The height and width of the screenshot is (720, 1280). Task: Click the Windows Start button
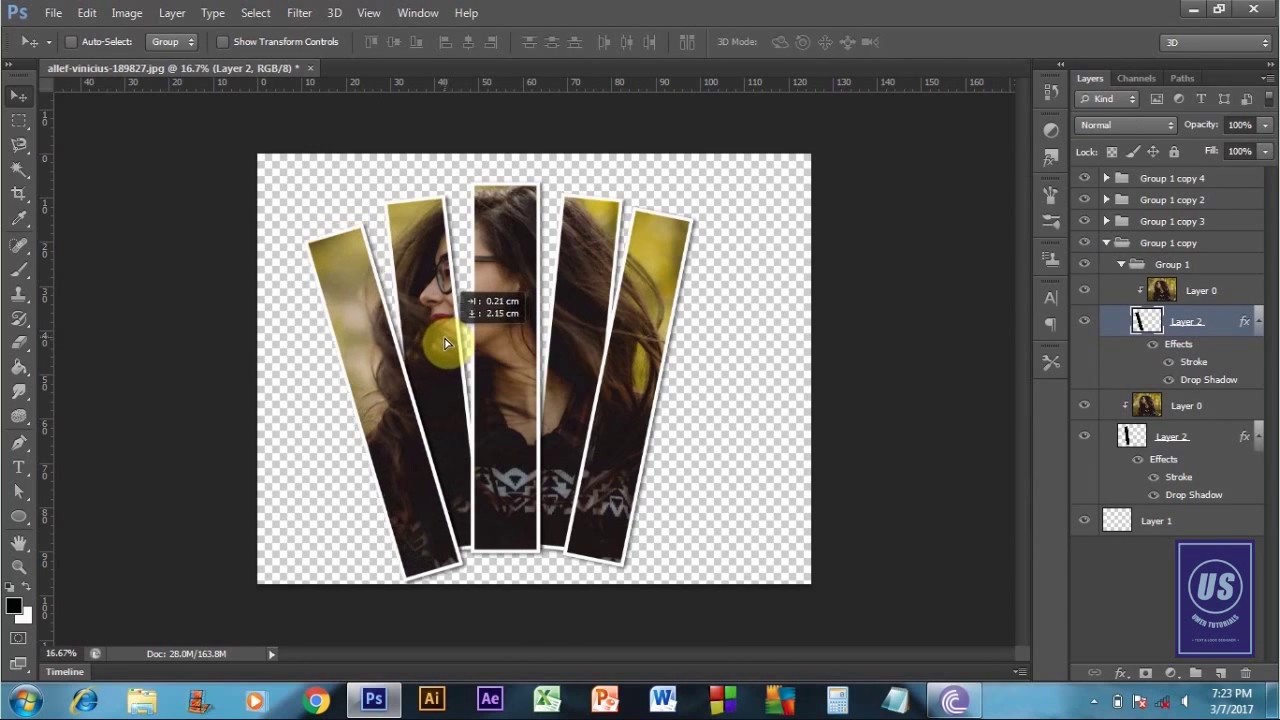pyautogui.click(x=24, y=700)
